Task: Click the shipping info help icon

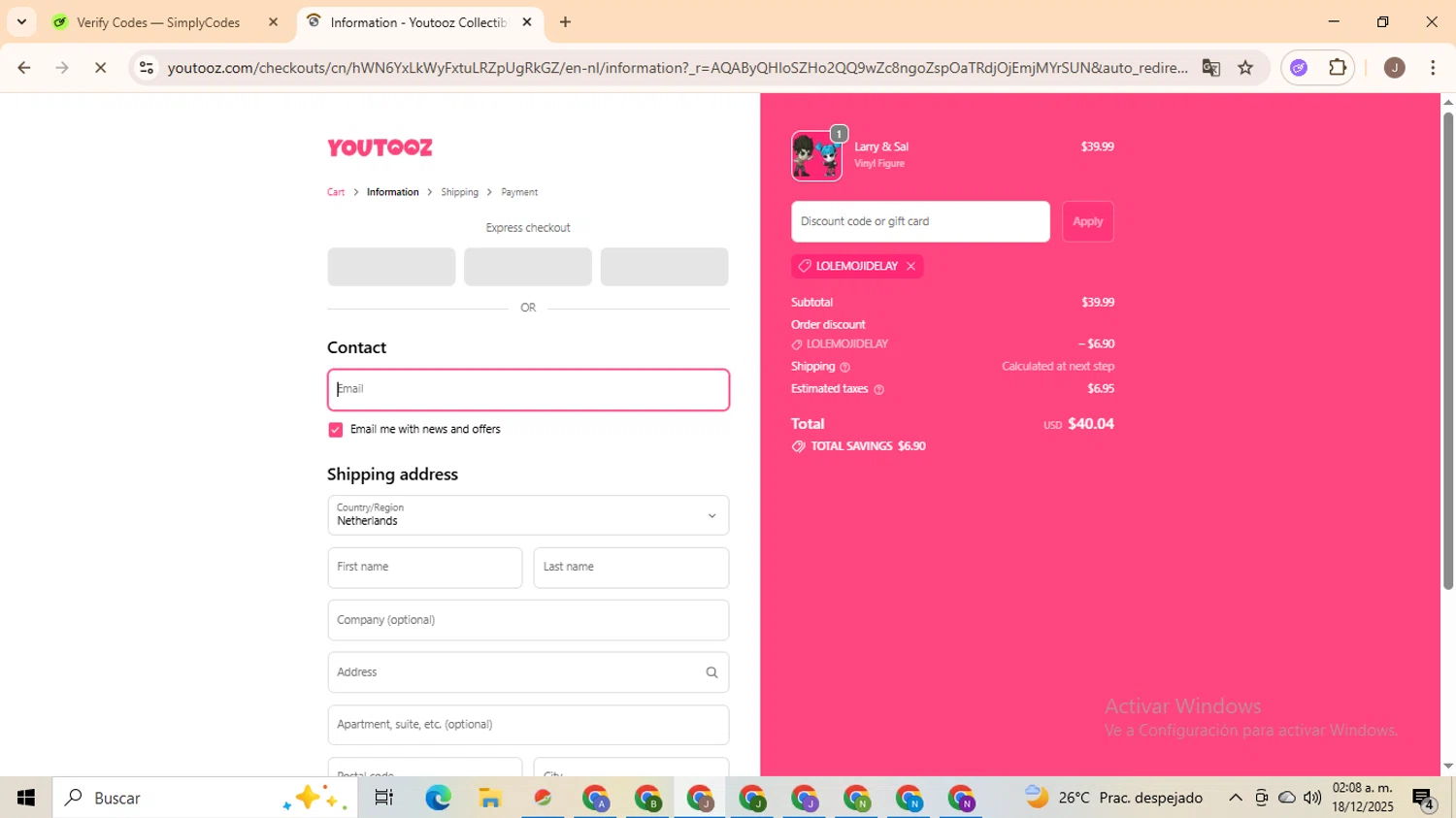Action: (844, 367)
